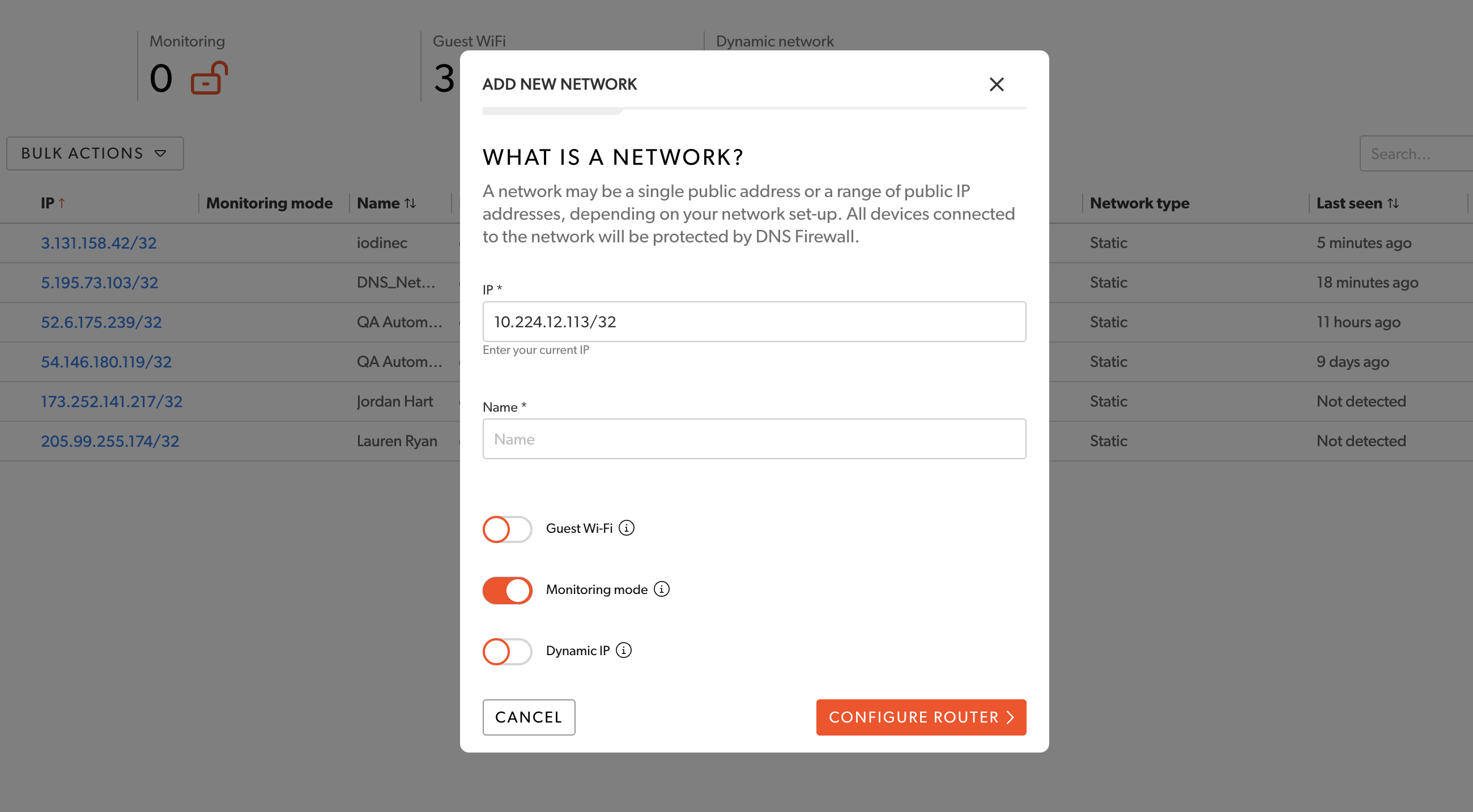Dismiss the Add New Network dialog
The image size is (1473, 812).
coord(997,84)
